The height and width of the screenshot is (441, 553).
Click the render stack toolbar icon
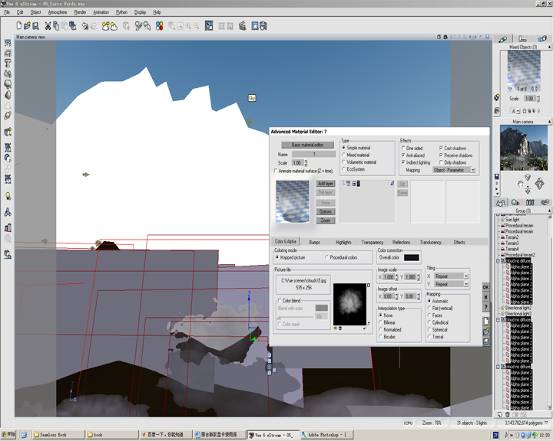(242, 26)
